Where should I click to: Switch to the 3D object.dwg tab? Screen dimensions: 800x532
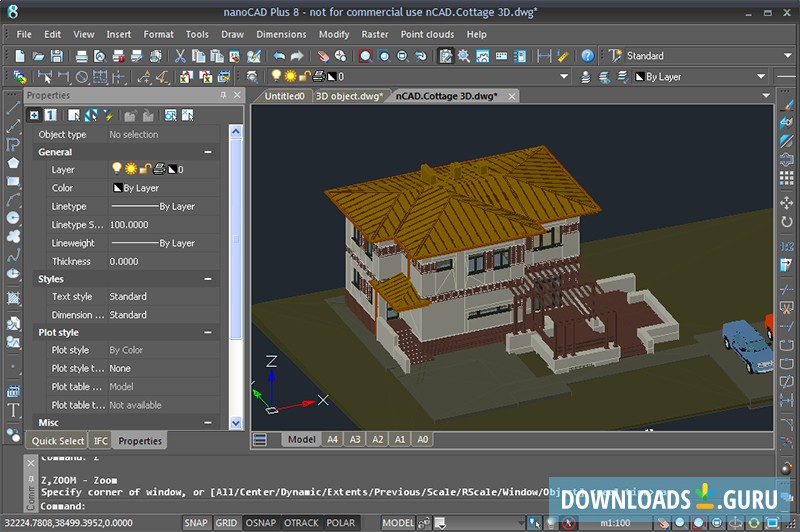349,97
